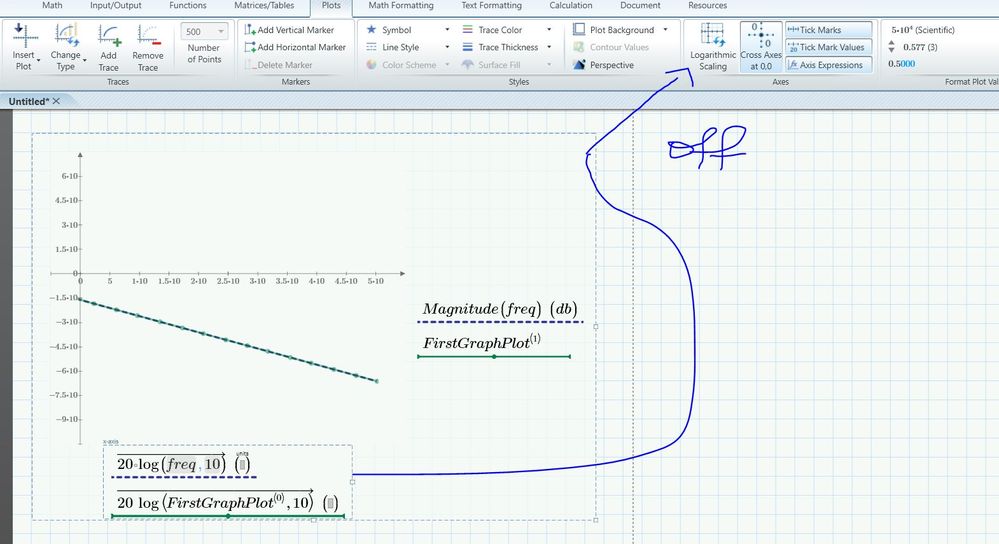Click units placeholder beside 20 log(FirstGraphPlot)
The width and height of the screenshot is (999, 544).
(330, 503)
